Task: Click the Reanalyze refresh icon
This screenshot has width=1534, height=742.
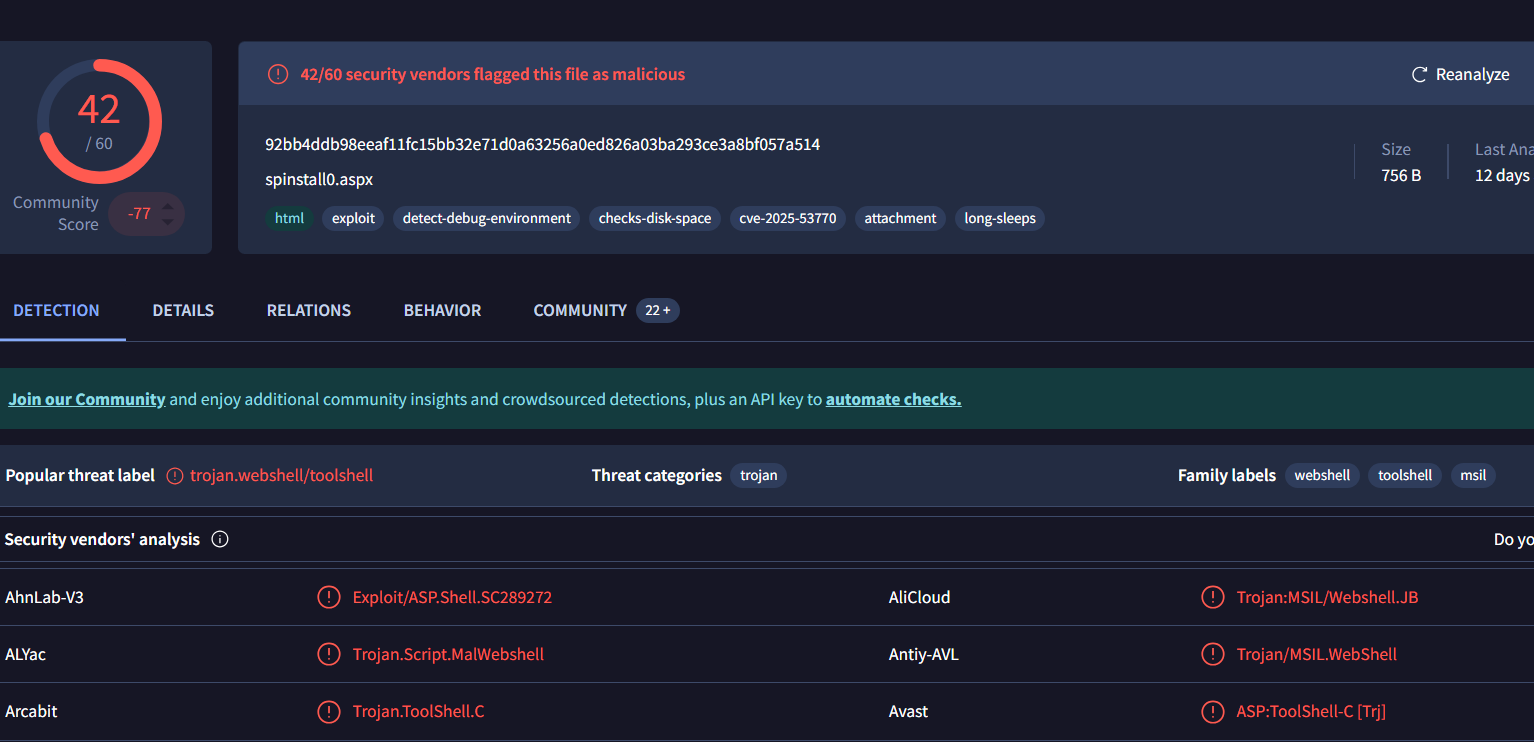Action: pyautogui.click(x=1419, y=75)
